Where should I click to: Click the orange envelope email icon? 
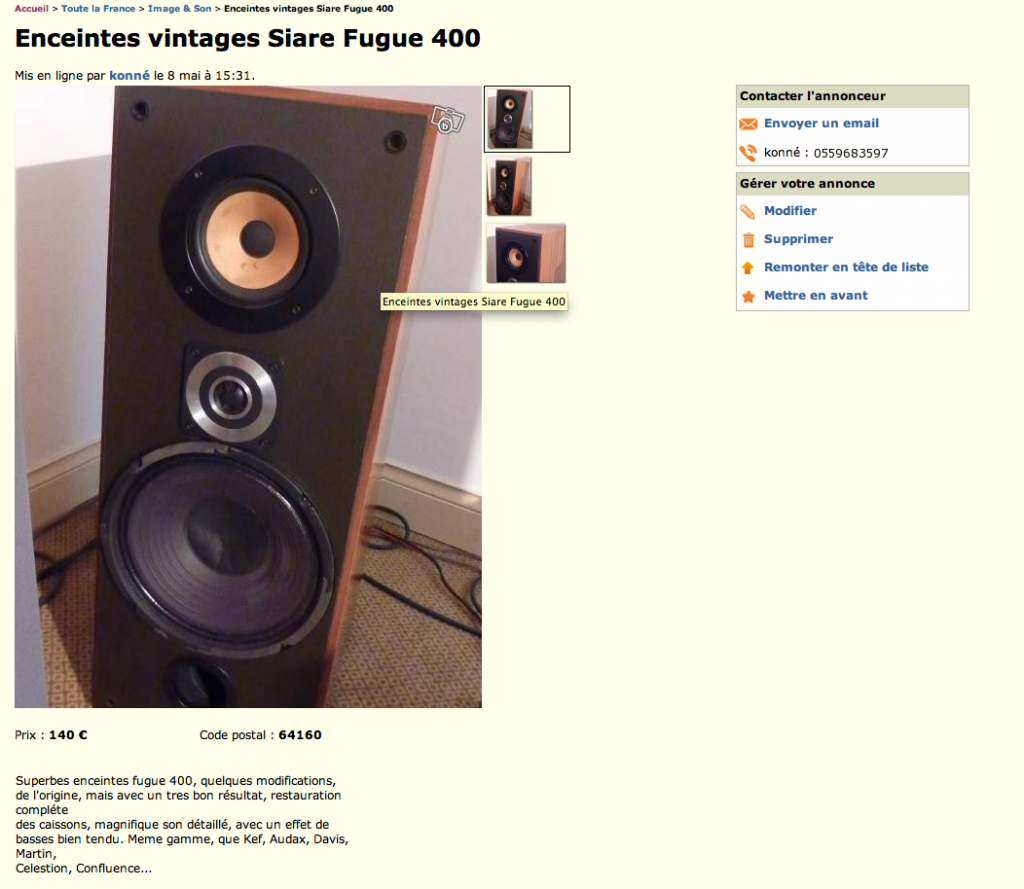[x=748, y=123]
